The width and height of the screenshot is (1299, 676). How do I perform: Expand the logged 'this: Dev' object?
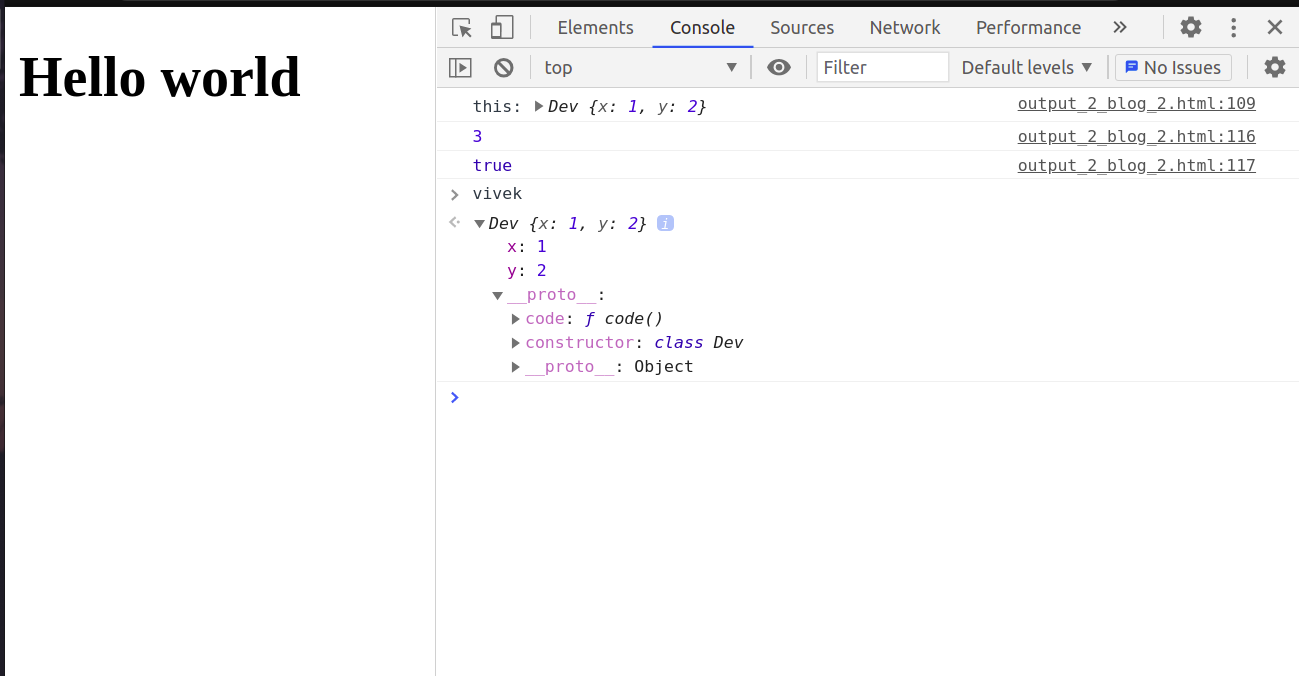539,106
